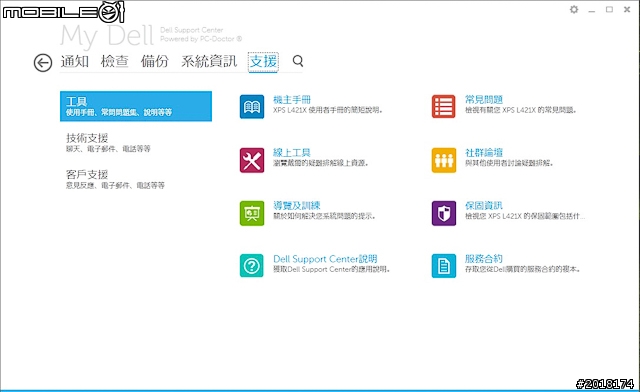Click the yellow people icon for 社群論壇
Image resolution: width=640 pixels, height=392 pixels.
(x=444, y=160)
